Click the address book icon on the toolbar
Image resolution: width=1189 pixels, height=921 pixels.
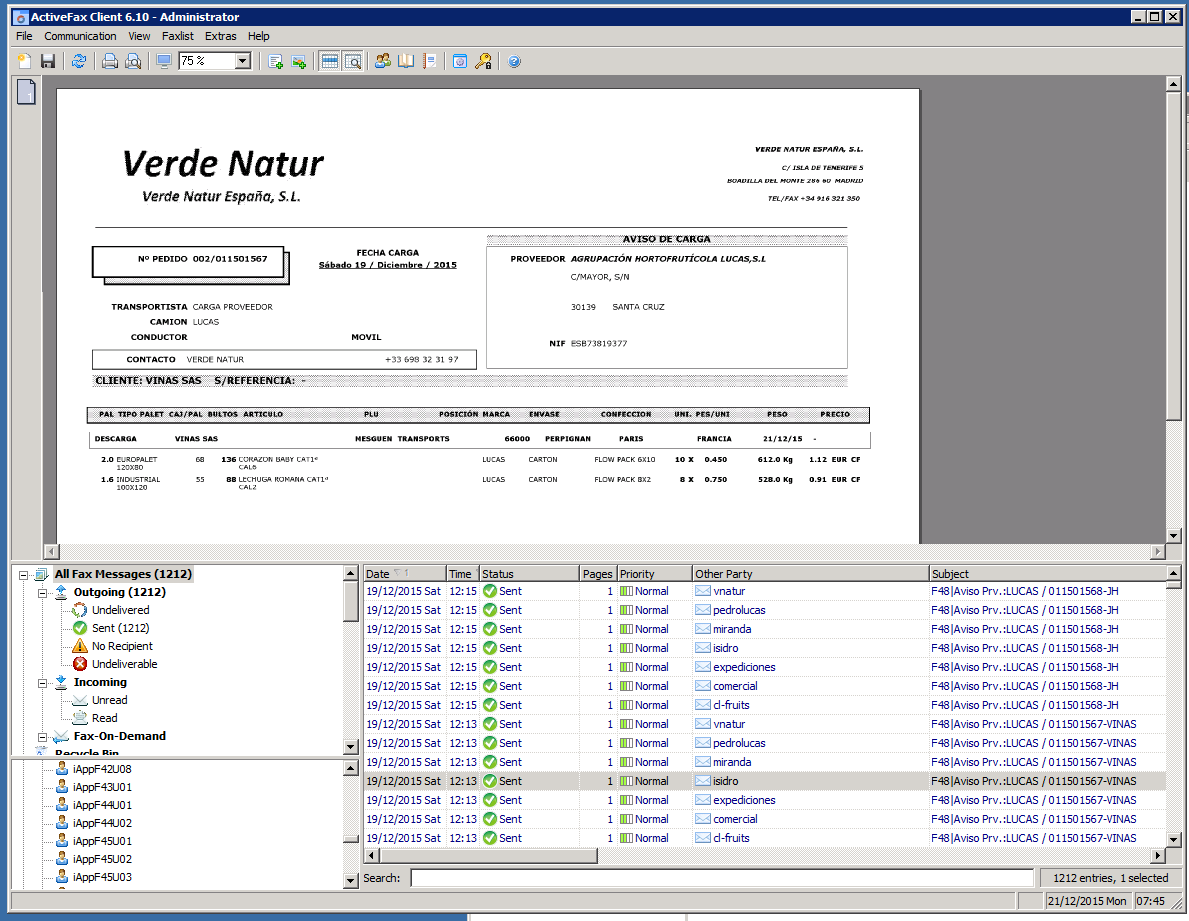pos(405,61)
